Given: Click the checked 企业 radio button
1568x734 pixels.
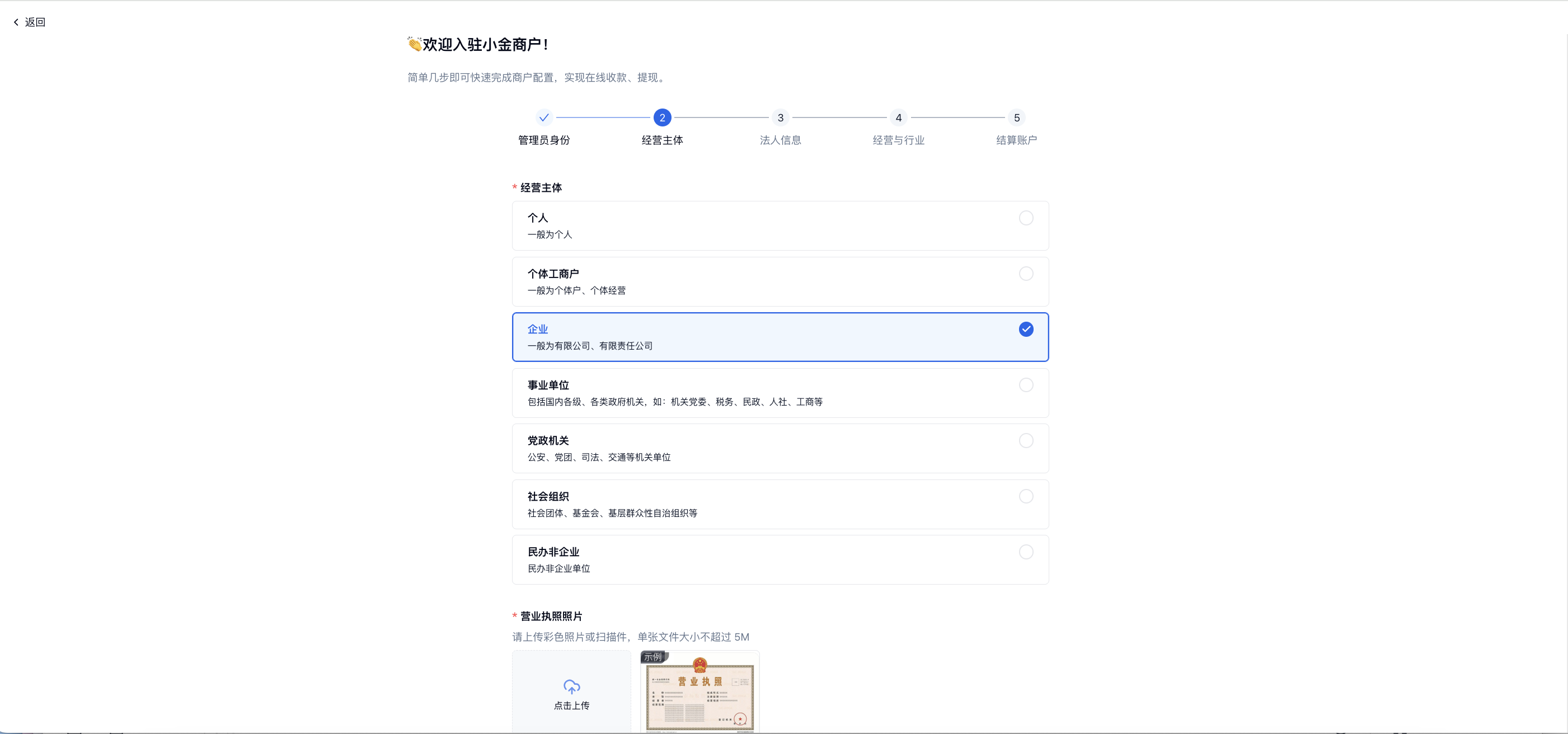Looking at the screenshot, I should coord(1026,330).
